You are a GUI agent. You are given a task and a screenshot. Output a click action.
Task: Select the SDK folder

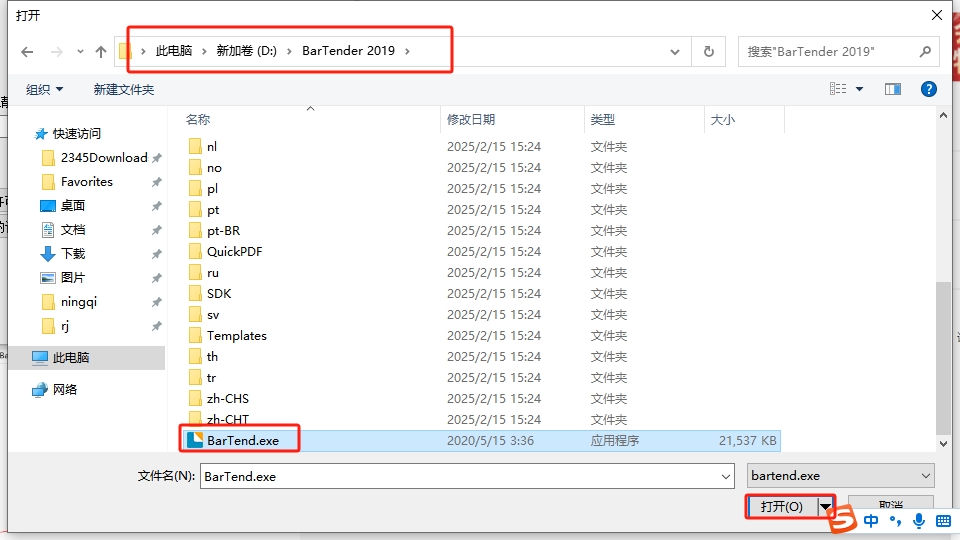click(219, 294)
